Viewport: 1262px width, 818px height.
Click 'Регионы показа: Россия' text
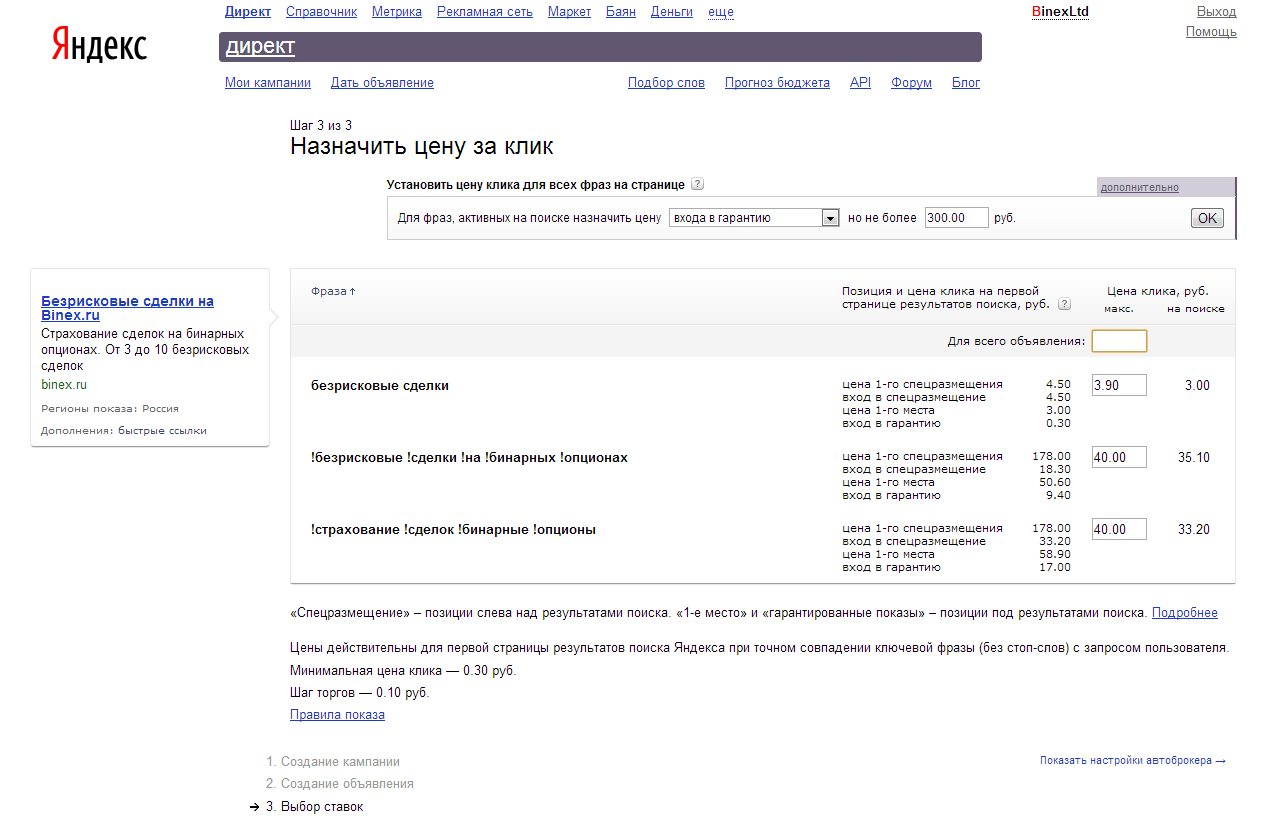pyautogui.click(x=110, y=408)
